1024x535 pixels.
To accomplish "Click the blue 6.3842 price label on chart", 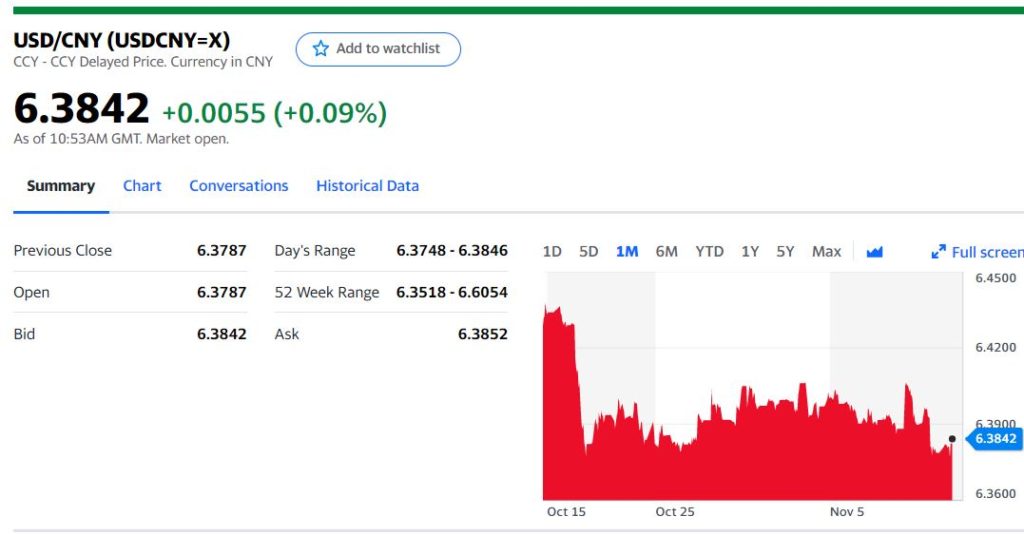I will click(x=994, y=438).
